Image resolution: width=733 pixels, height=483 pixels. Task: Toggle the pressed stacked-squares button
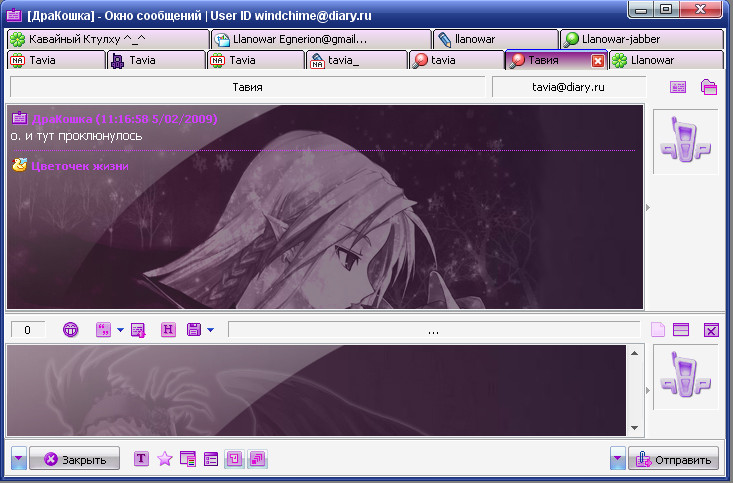point(258,459)
